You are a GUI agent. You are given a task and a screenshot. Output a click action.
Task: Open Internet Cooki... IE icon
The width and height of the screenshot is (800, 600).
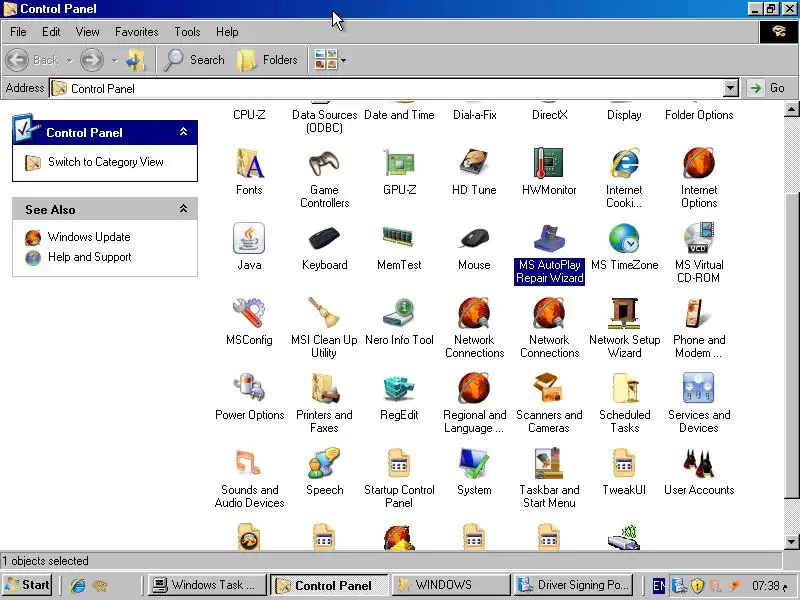[x=624, y=163]
